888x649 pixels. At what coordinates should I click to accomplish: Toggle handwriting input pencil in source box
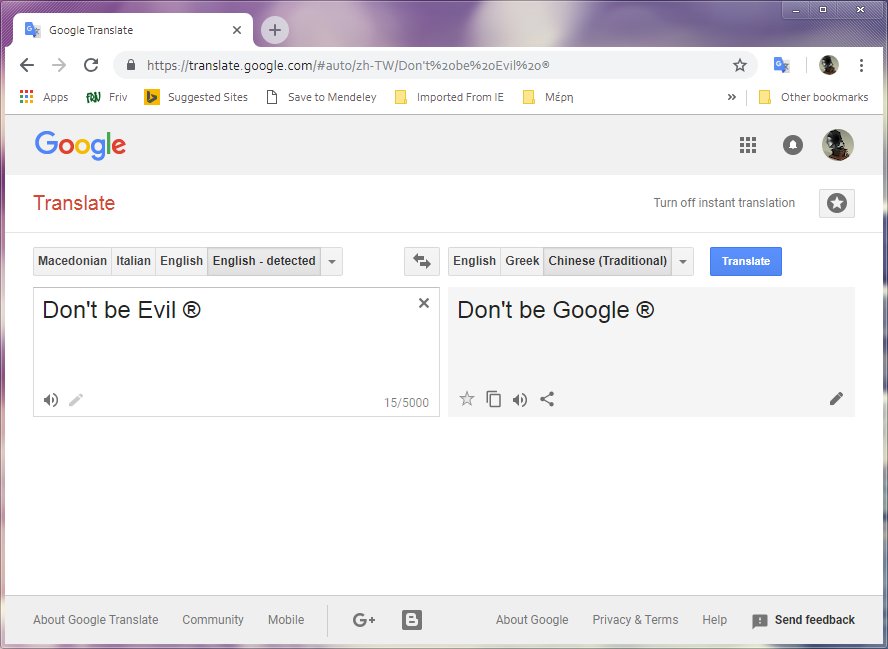point(76,400)
